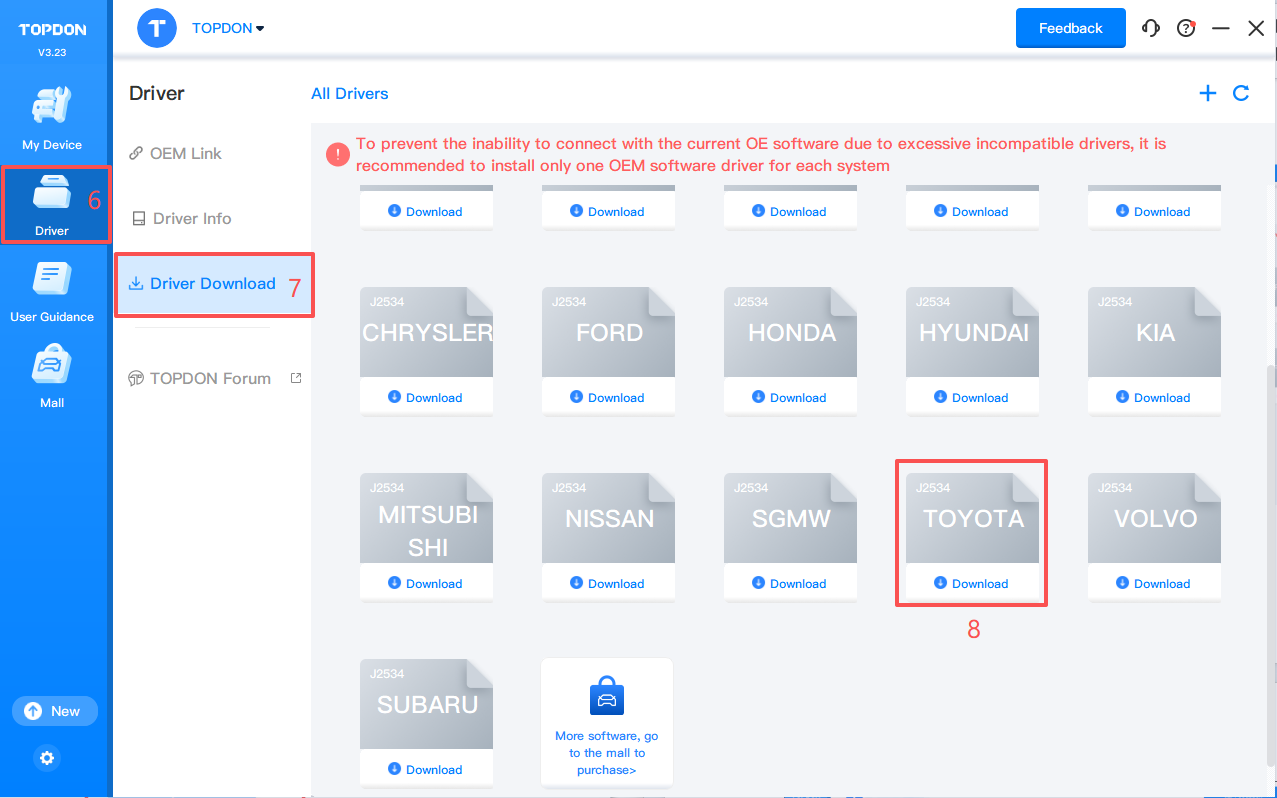Go to mall for more software

coord(606,723)
